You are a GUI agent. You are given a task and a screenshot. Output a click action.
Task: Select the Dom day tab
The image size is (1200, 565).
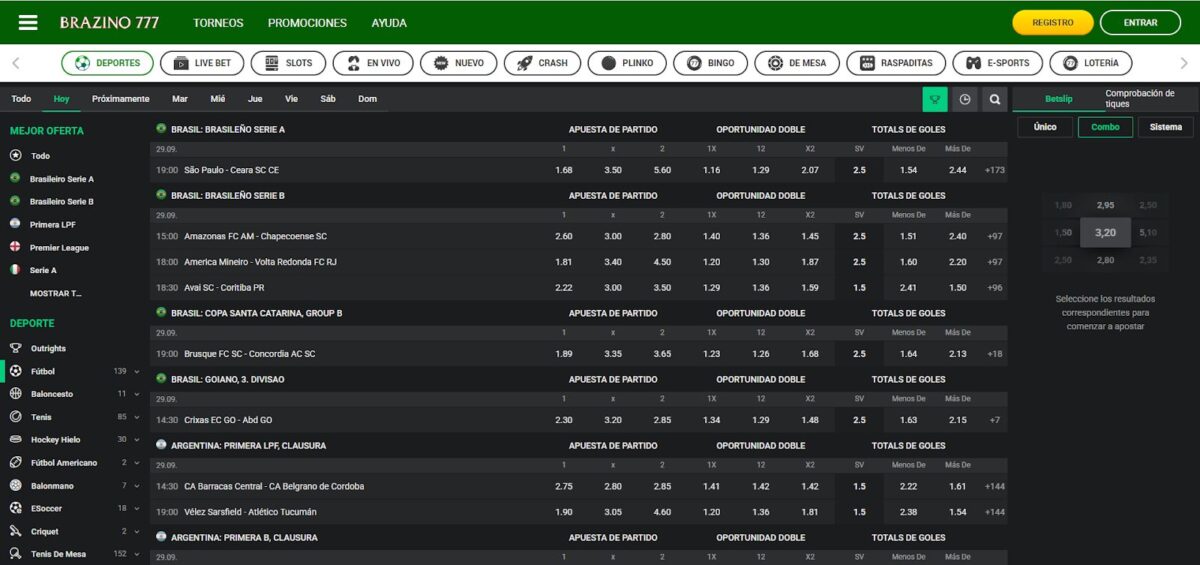[367, 99]
